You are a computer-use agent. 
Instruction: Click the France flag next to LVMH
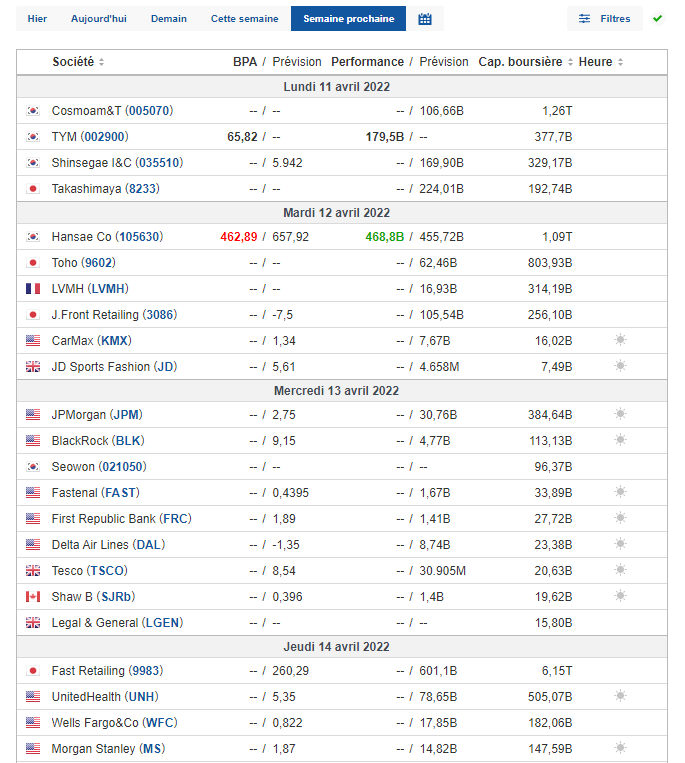pos(33,288)
